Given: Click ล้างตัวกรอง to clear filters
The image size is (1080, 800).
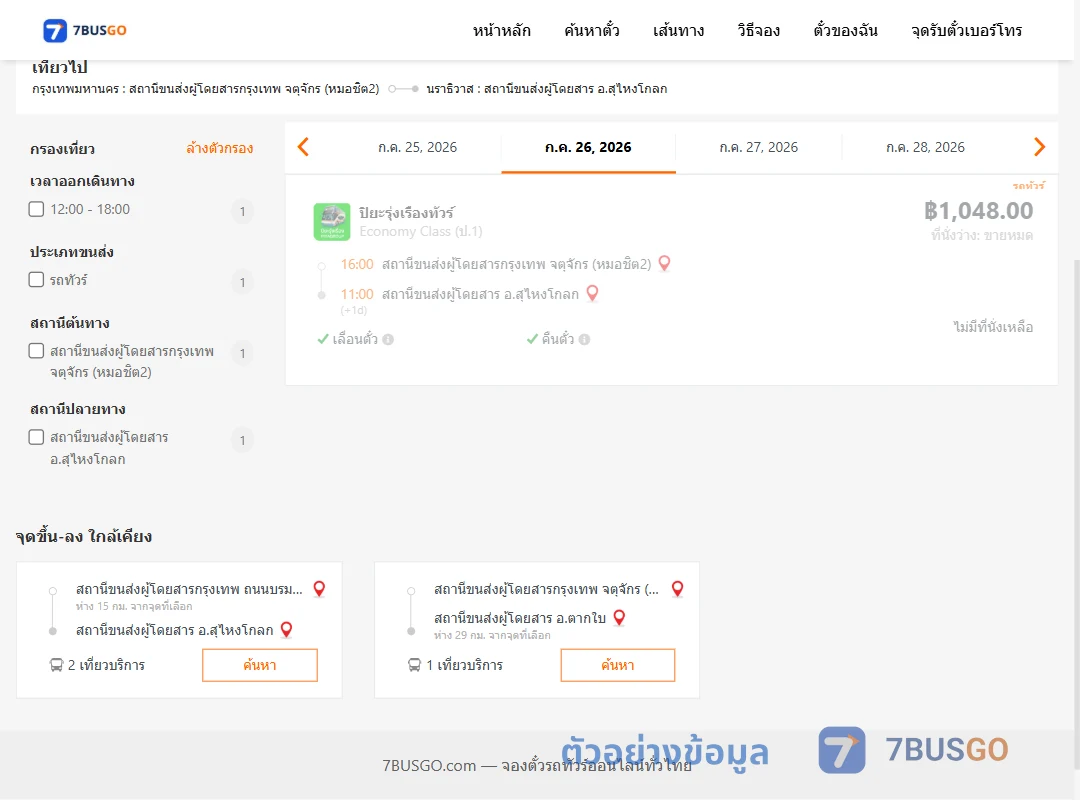Looking at the screenshot, I should coord(220,148).
